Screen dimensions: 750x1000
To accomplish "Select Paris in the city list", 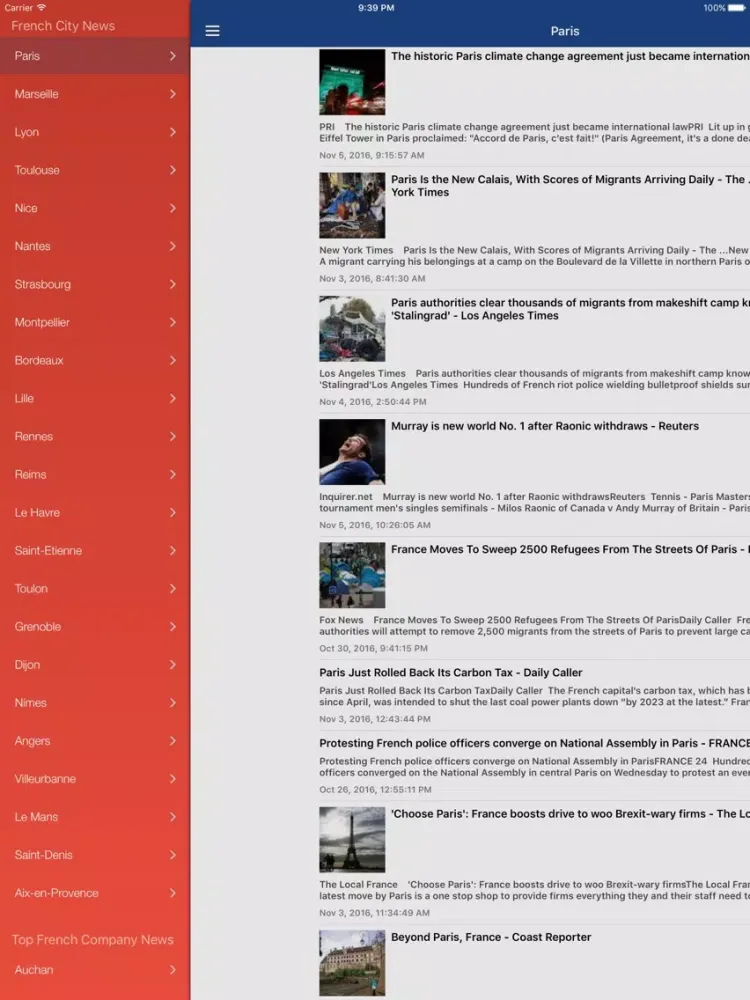I will 95,56.
